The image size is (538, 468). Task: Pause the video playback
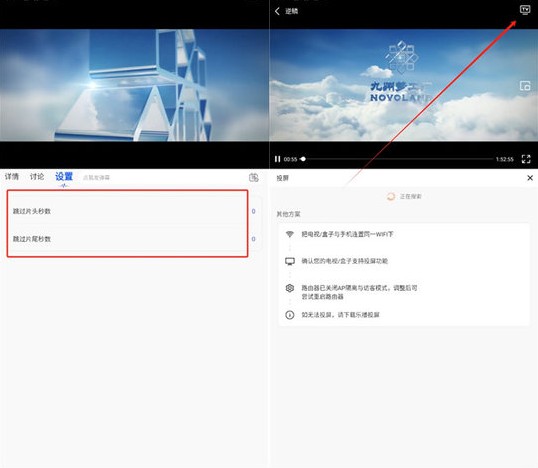(x=277, y=159)
